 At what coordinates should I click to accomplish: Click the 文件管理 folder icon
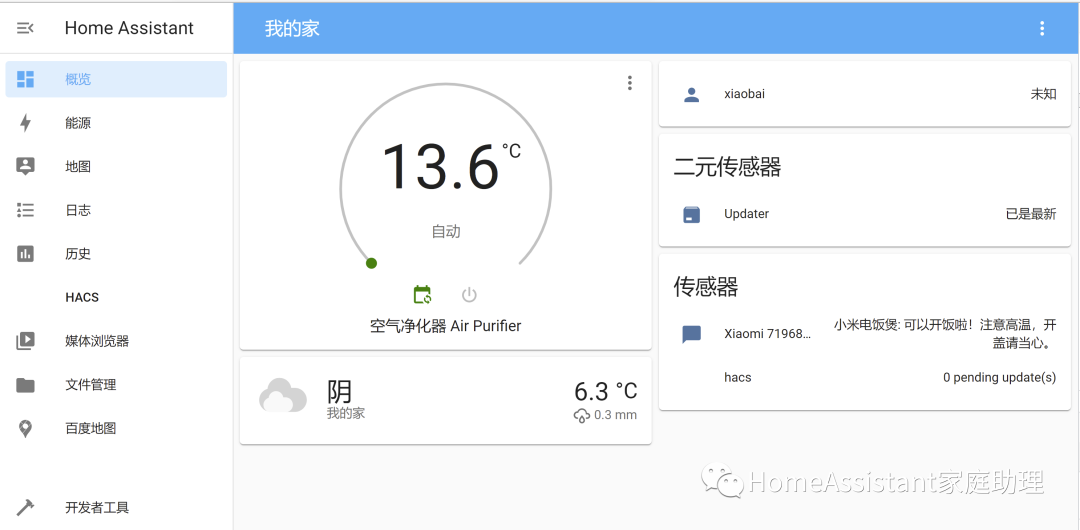coord(26,385)
